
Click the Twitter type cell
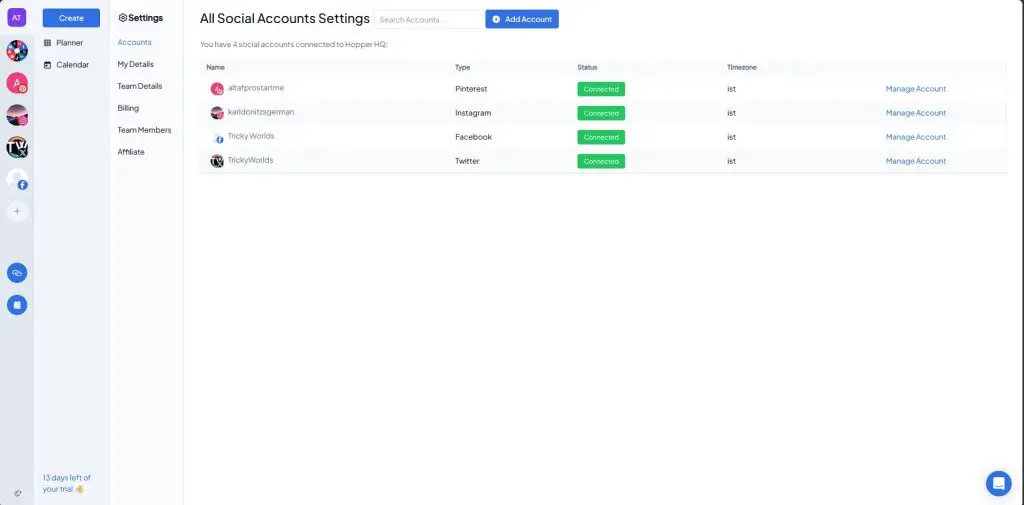click(x=468, y=161)
